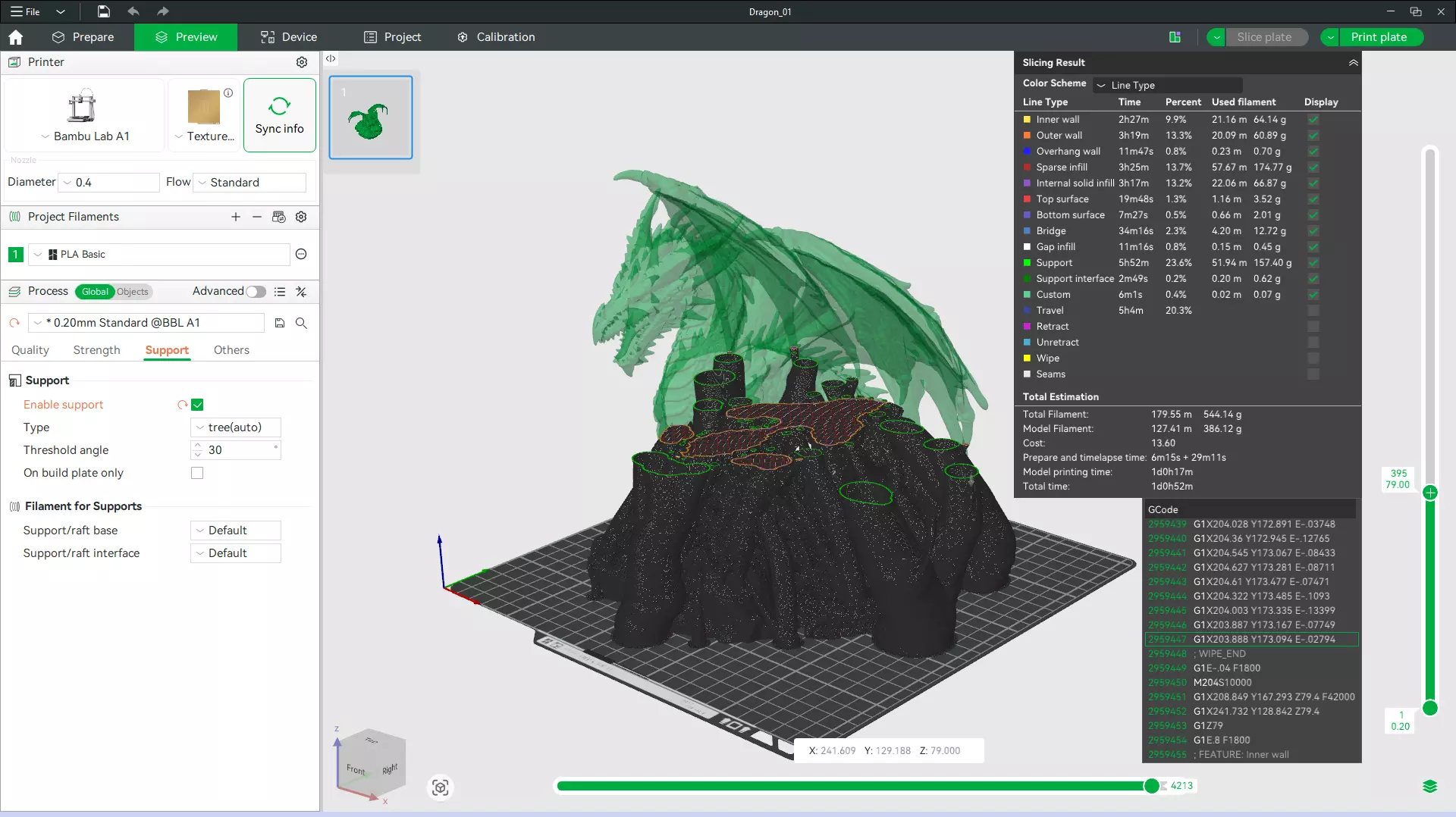Click the Slice plate button
This screenshot has width=1456, height=817.
pyautogui.click(x=1265, y=37)
